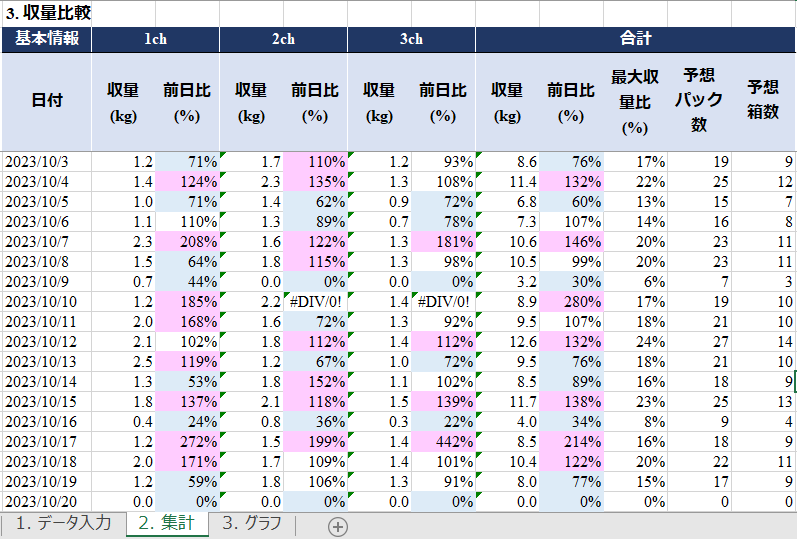Click the 10.6 total yield cell
Screen dimensions: 797x539
point(508,242)
